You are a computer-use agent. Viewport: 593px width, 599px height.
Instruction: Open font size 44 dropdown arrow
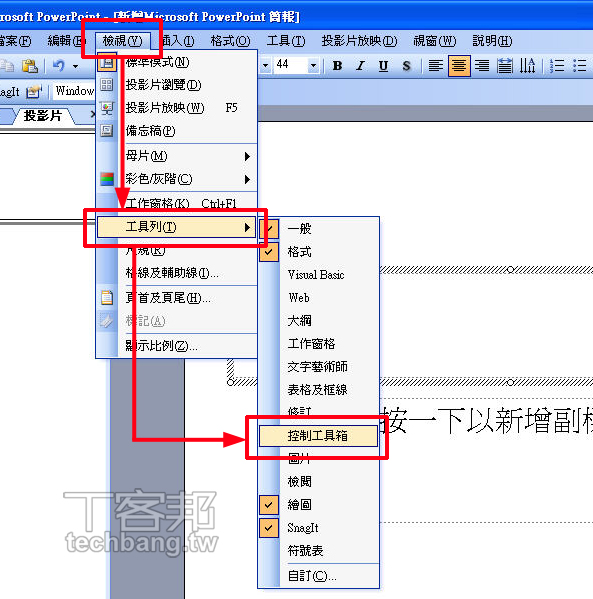click(313, 66)
